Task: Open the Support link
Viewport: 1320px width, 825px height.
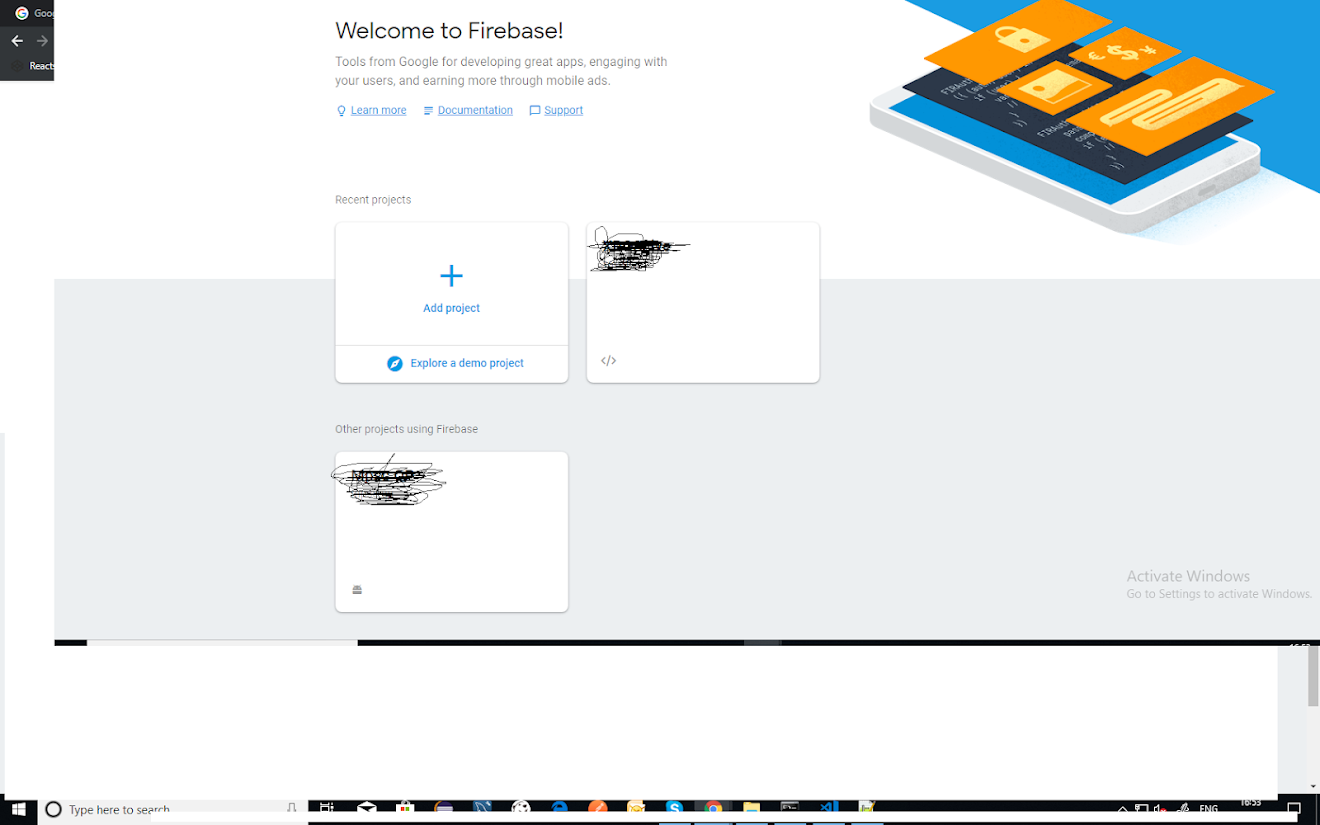Action: (563, 110)
